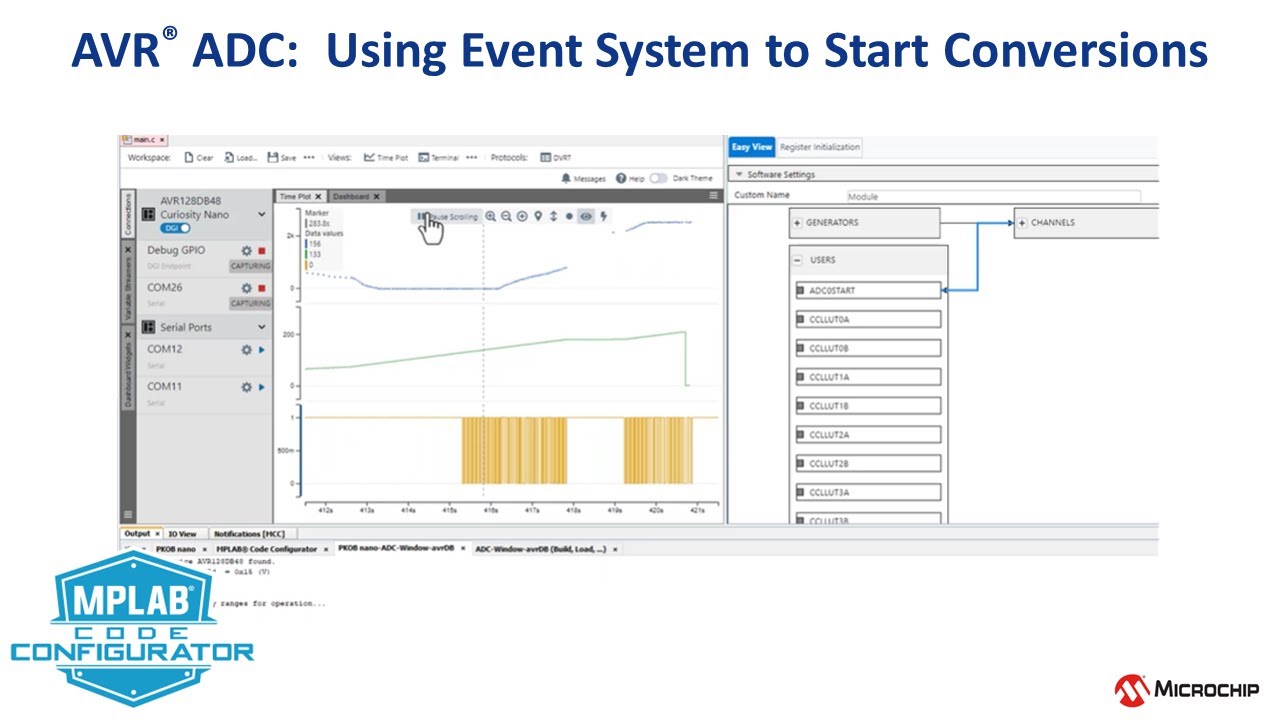Image resolution: width=1280 pixels, height=720 pixels.
Task: Open the IO View tab
Action: 182,534
